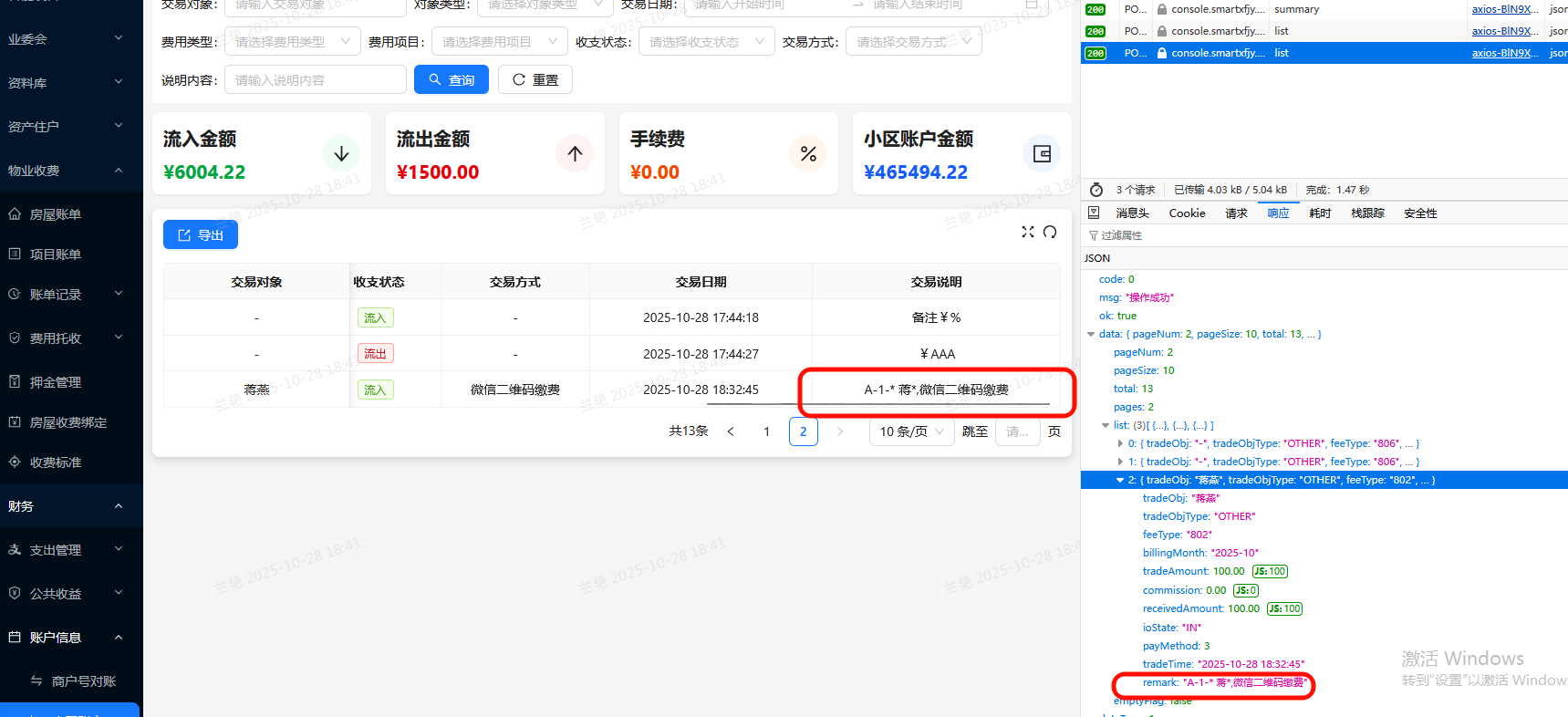
Task: Click the table refresh icon
Action: [x=1050, y=232]
